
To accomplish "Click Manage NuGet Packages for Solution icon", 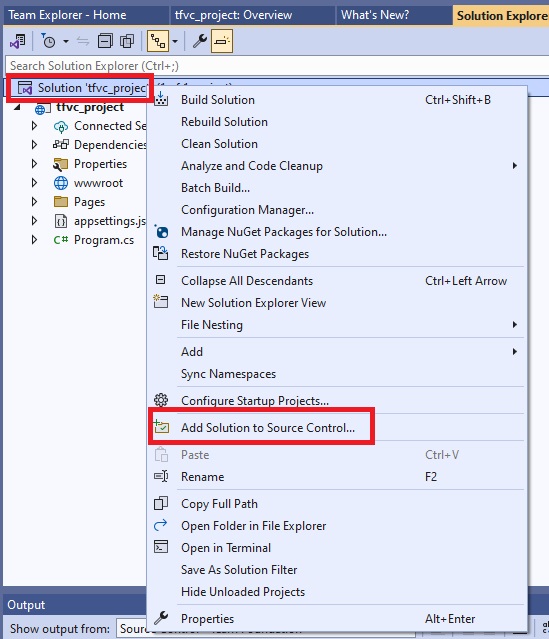I will pos(161,231).
